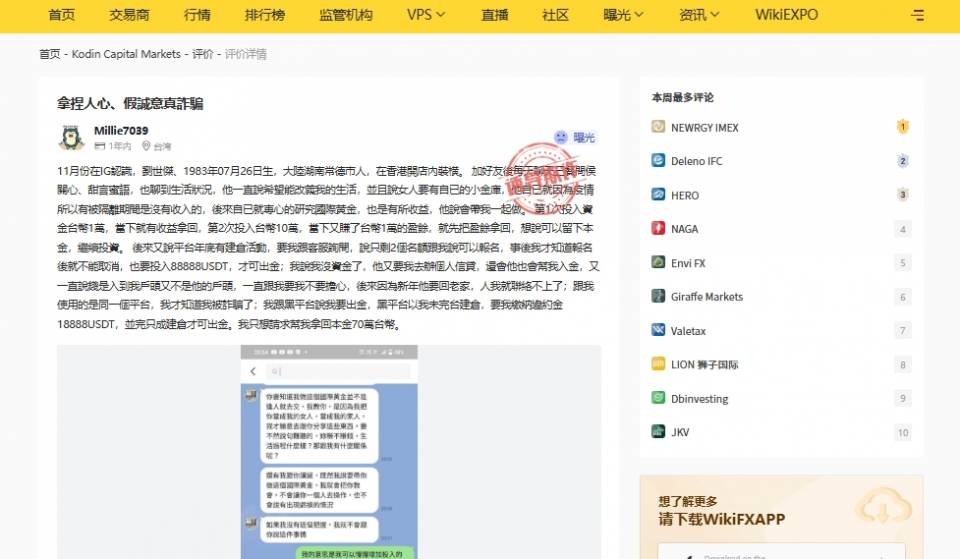This screenshot has width=960, height=559.
Task: Open the 行情 navigation item
Action: 197,15
